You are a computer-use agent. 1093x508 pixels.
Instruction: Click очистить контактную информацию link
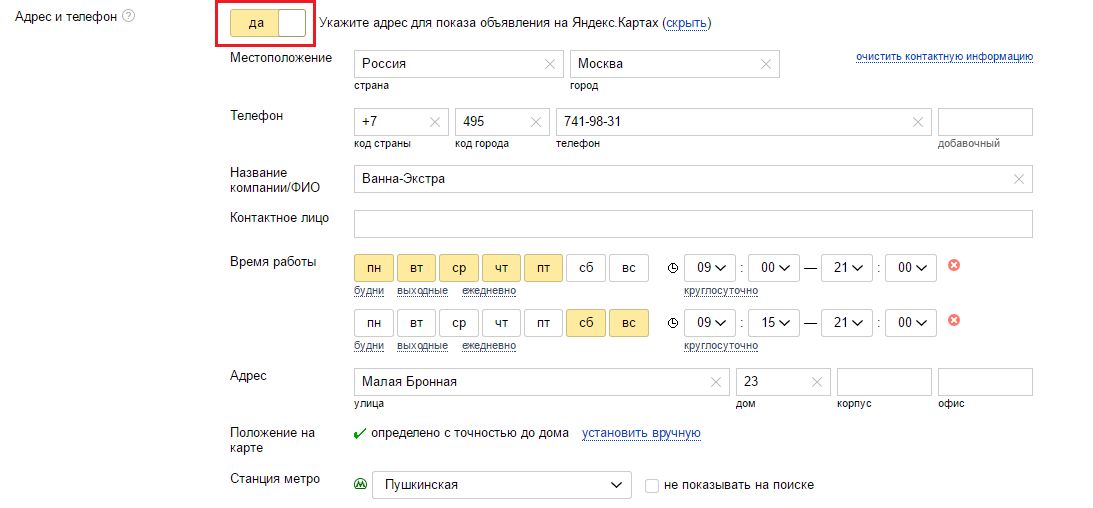coord(944,57)
